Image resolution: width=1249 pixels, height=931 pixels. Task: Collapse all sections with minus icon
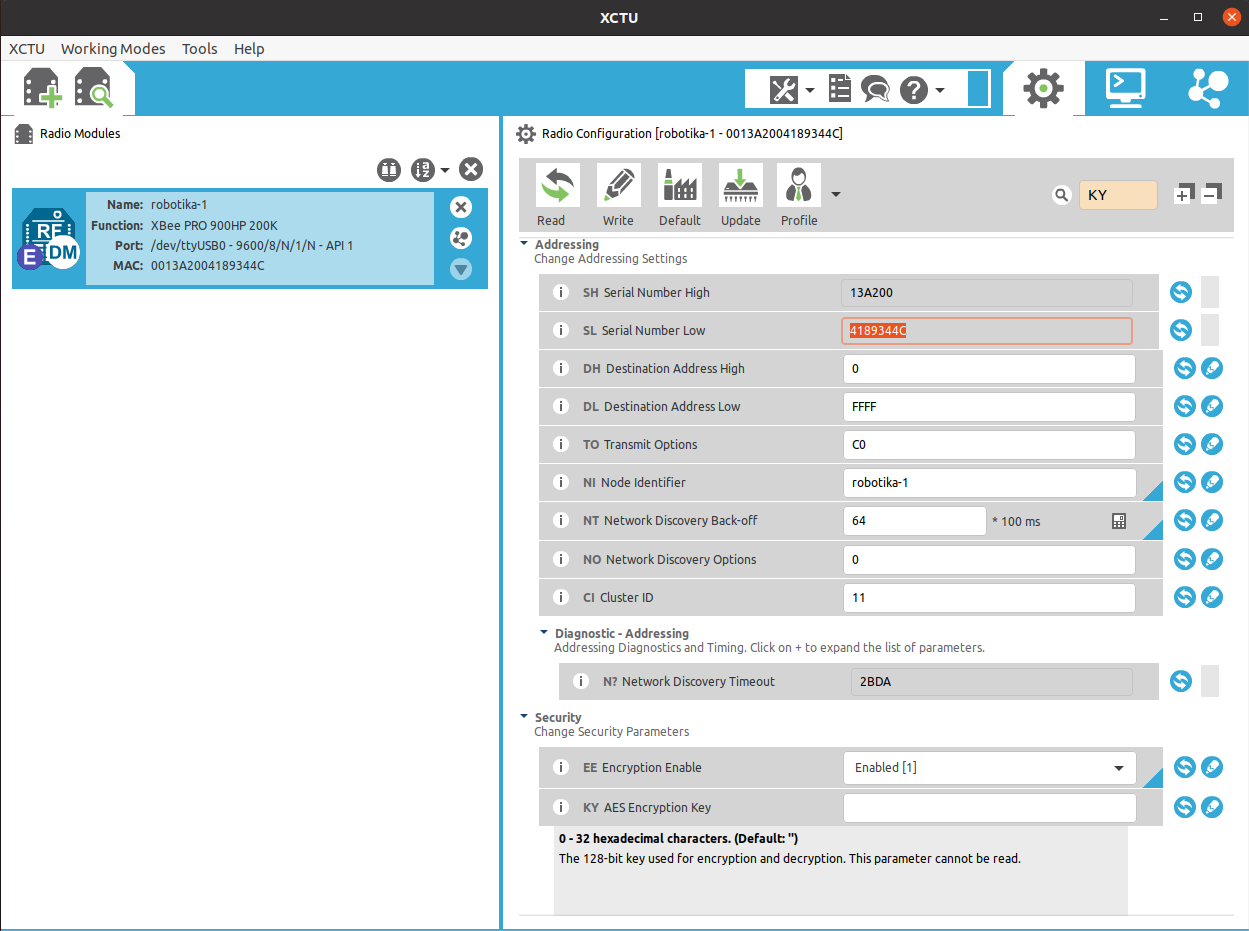tap(1212, 193)
